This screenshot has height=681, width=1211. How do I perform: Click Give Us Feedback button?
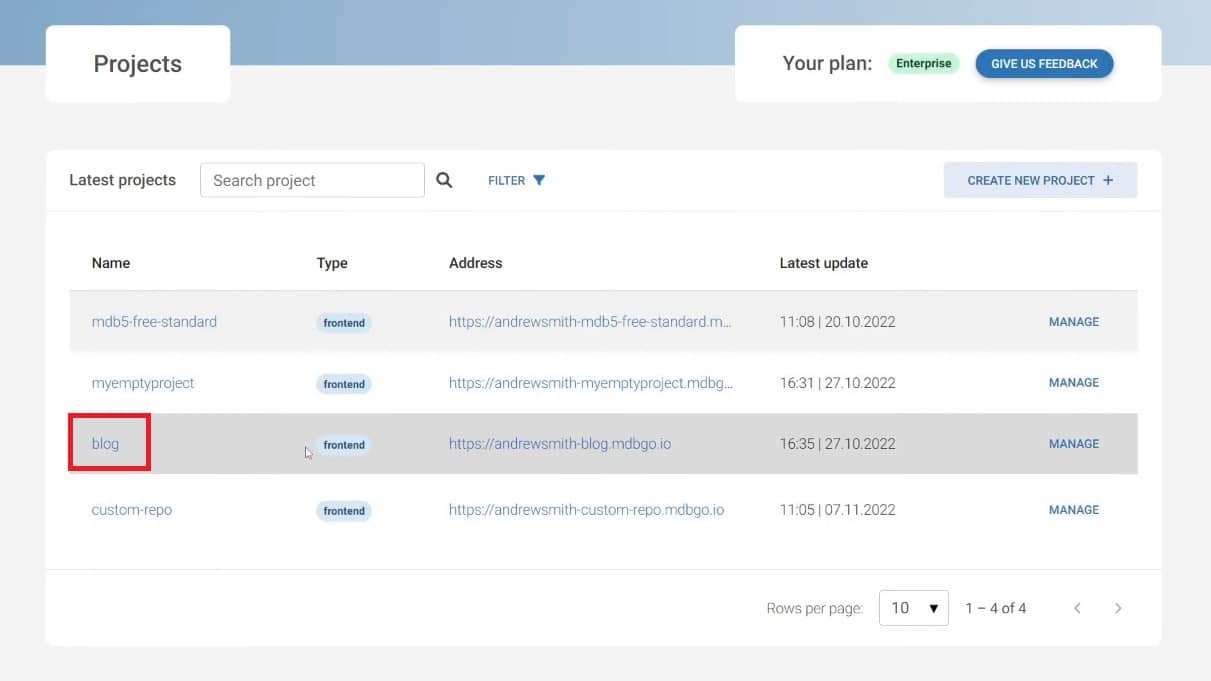click(1044, 63)
